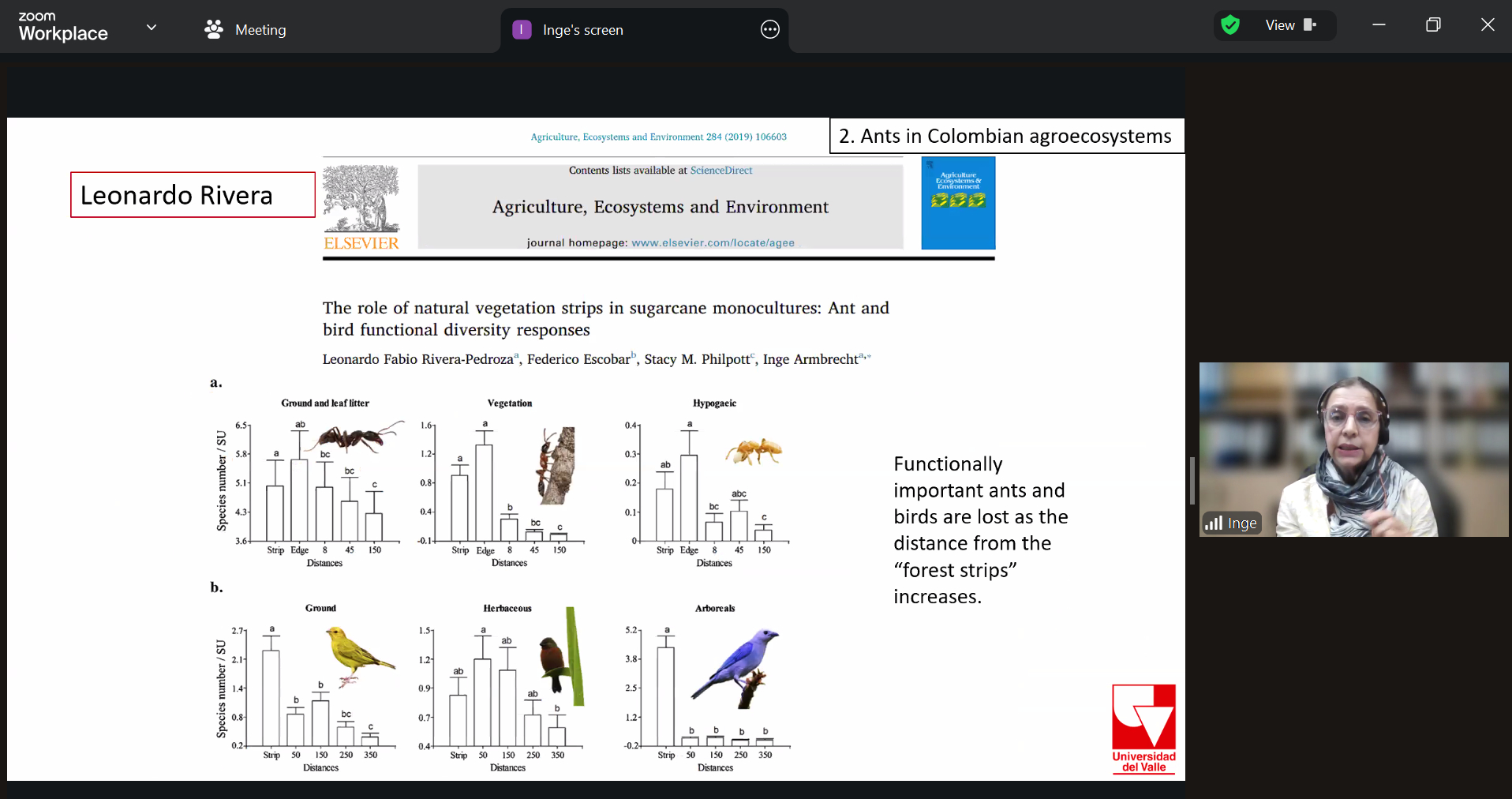Click the green security shield icon
This screenshot has width=1512, height=799.
click(1229, 25)
